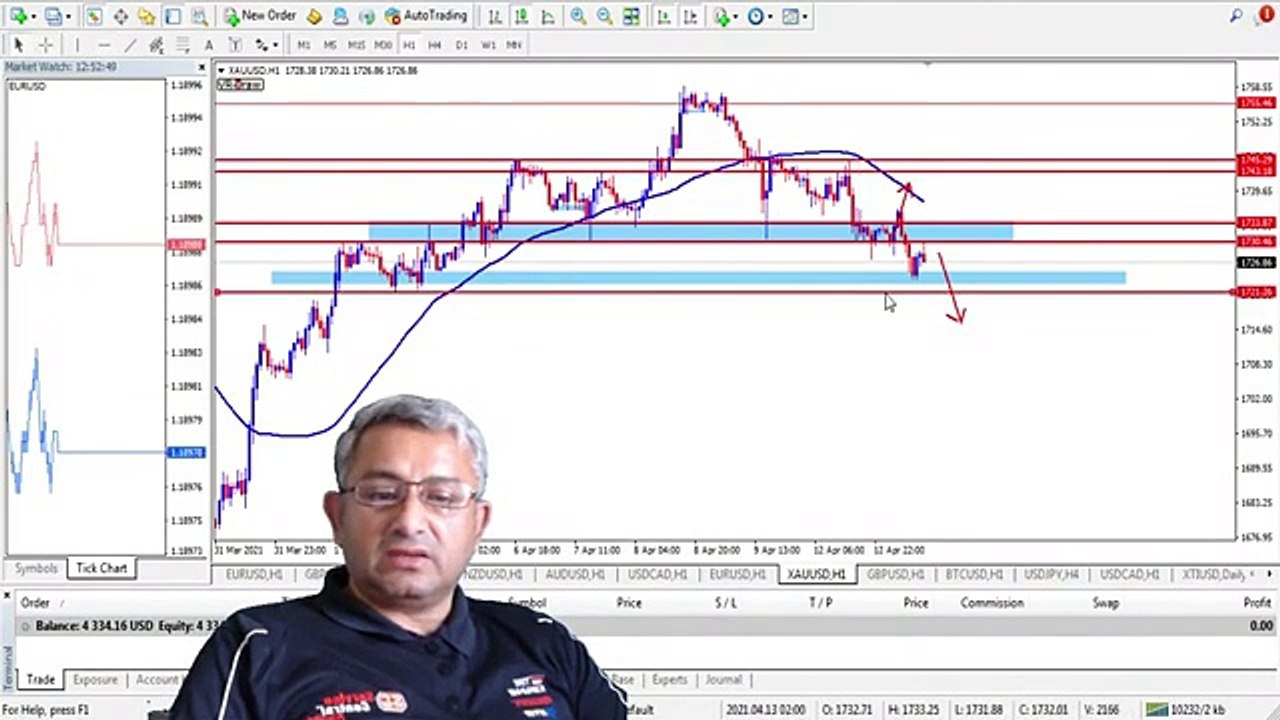Switch timeframe to MN
This screenshot has height=720, width=1280.
click(x=514, y=45)
